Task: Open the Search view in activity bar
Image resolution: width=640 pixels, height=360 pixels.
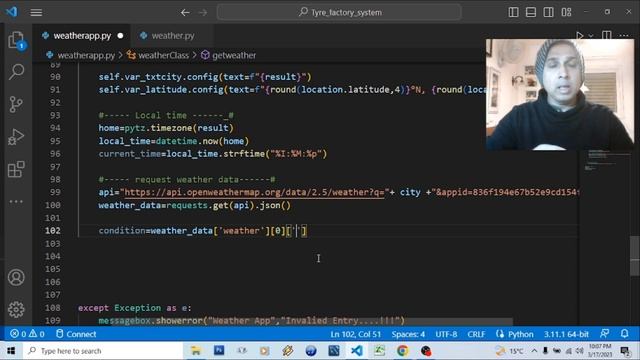Action: tap(16, 72)
